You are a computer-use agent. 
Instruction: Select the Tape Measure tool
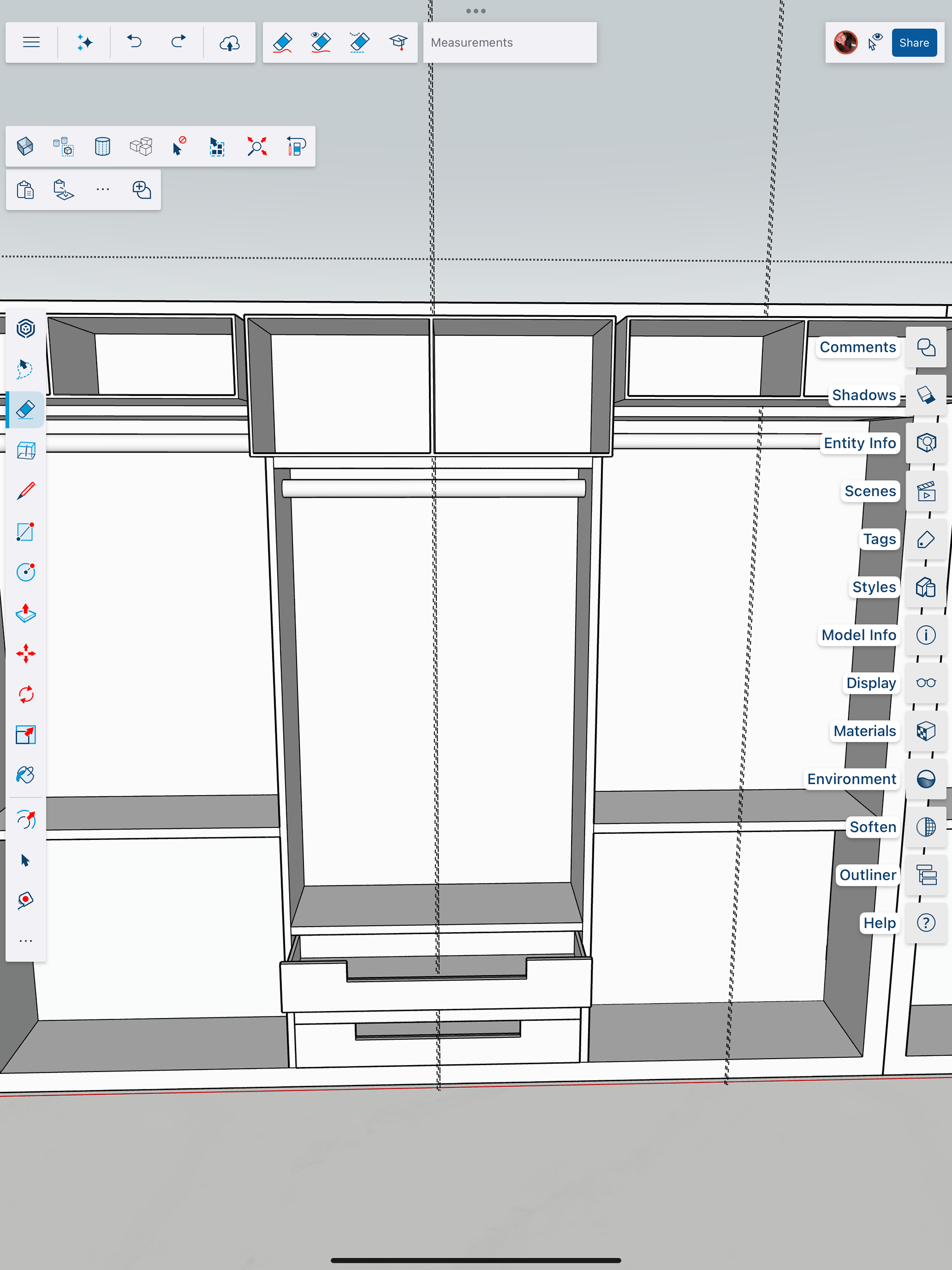26,900
